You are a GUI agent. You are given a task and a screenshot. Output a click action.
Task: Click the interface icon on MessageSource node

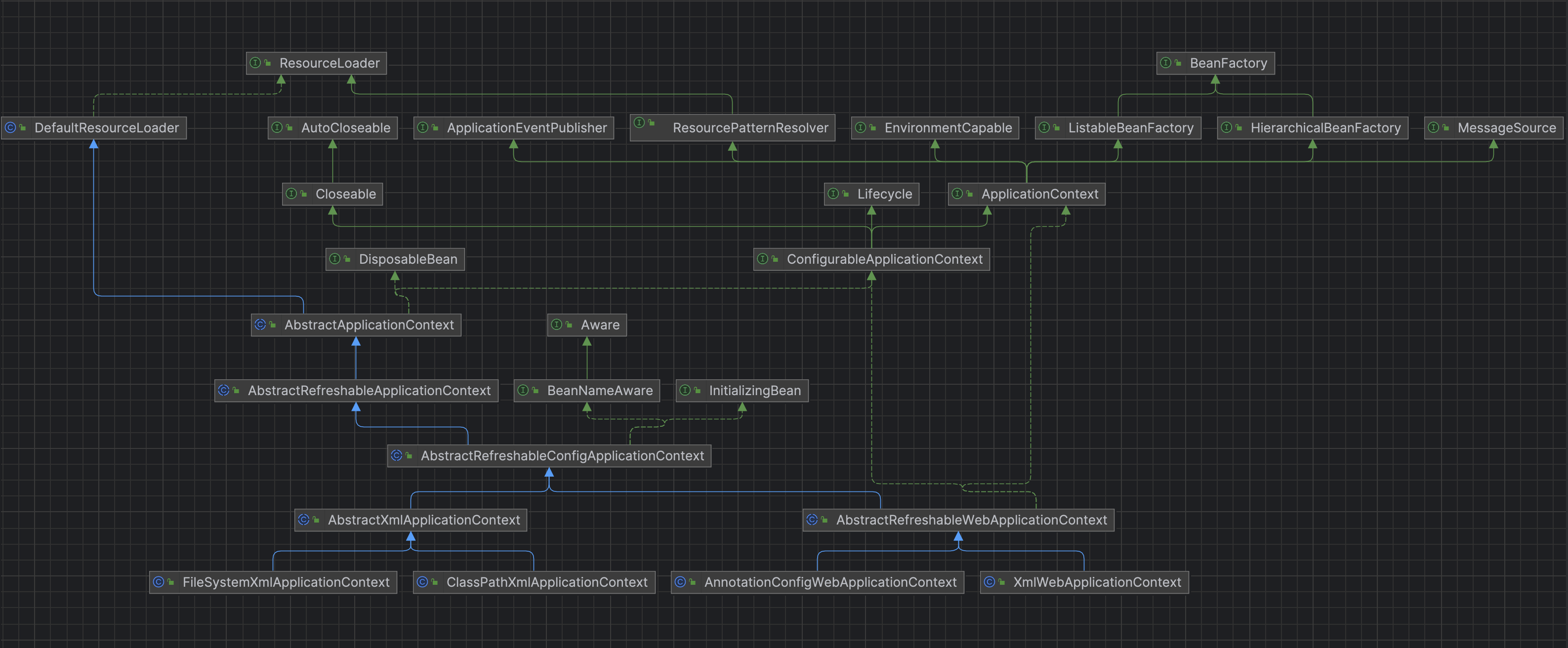click(x=1434, y=128)
